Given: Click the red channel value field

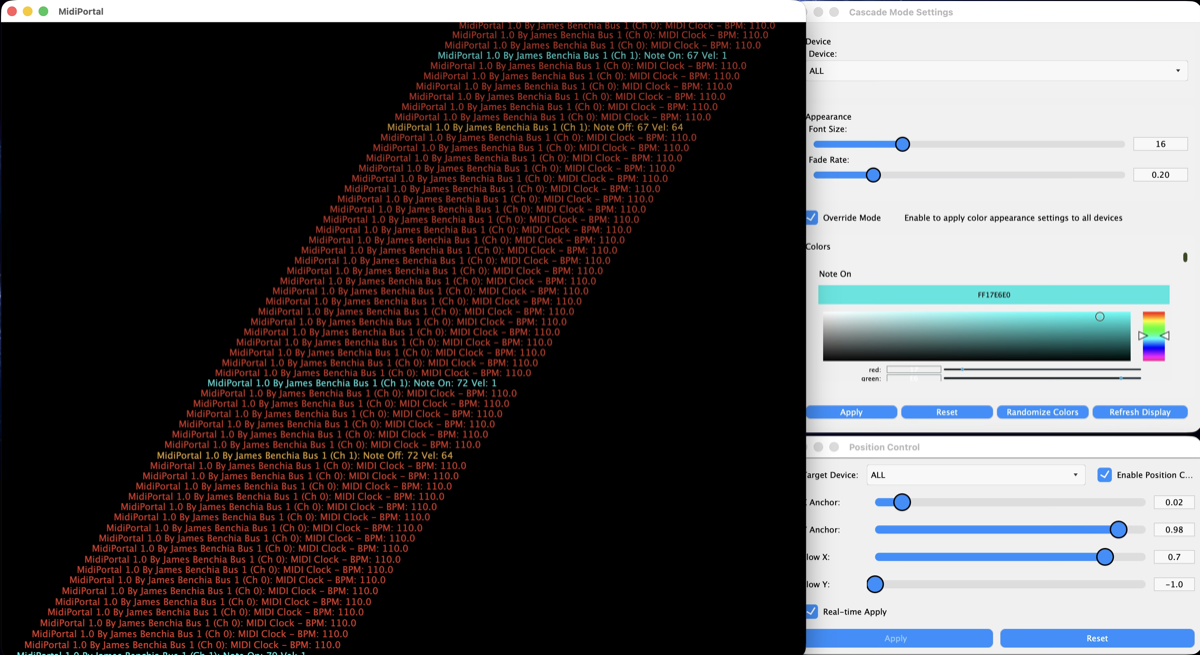Looking at the screenshot, I should pyautogui.click(x=913, y=370).
